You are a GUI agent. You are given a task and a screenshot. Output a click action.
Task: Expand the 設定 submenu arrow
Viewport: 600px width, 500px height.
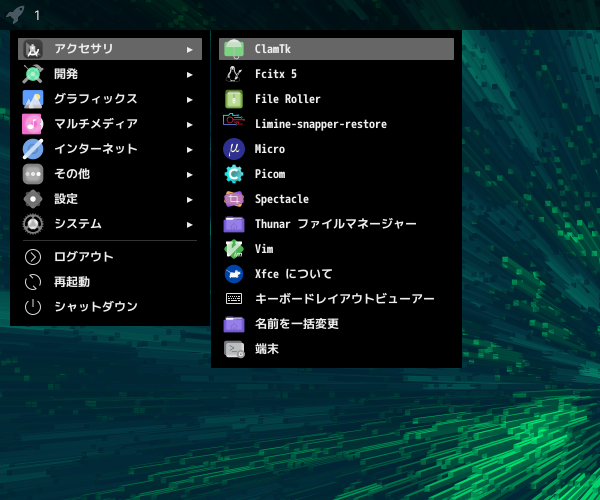coord(189,200)
